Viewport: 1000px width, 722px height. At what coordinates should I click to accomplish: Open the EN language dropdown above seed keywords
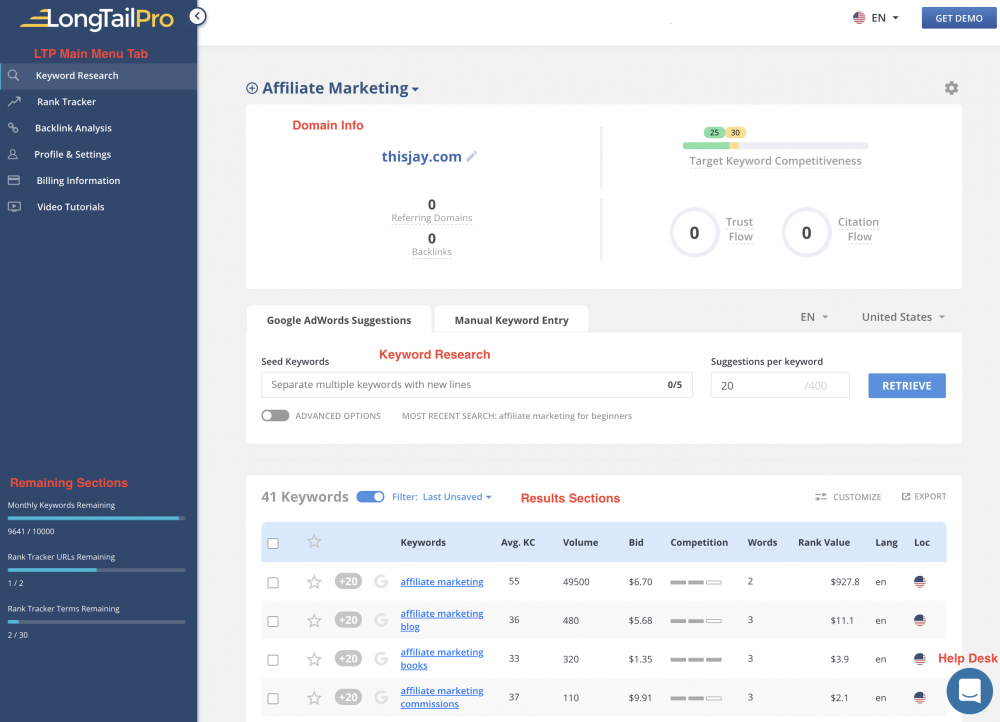point(814,317)
